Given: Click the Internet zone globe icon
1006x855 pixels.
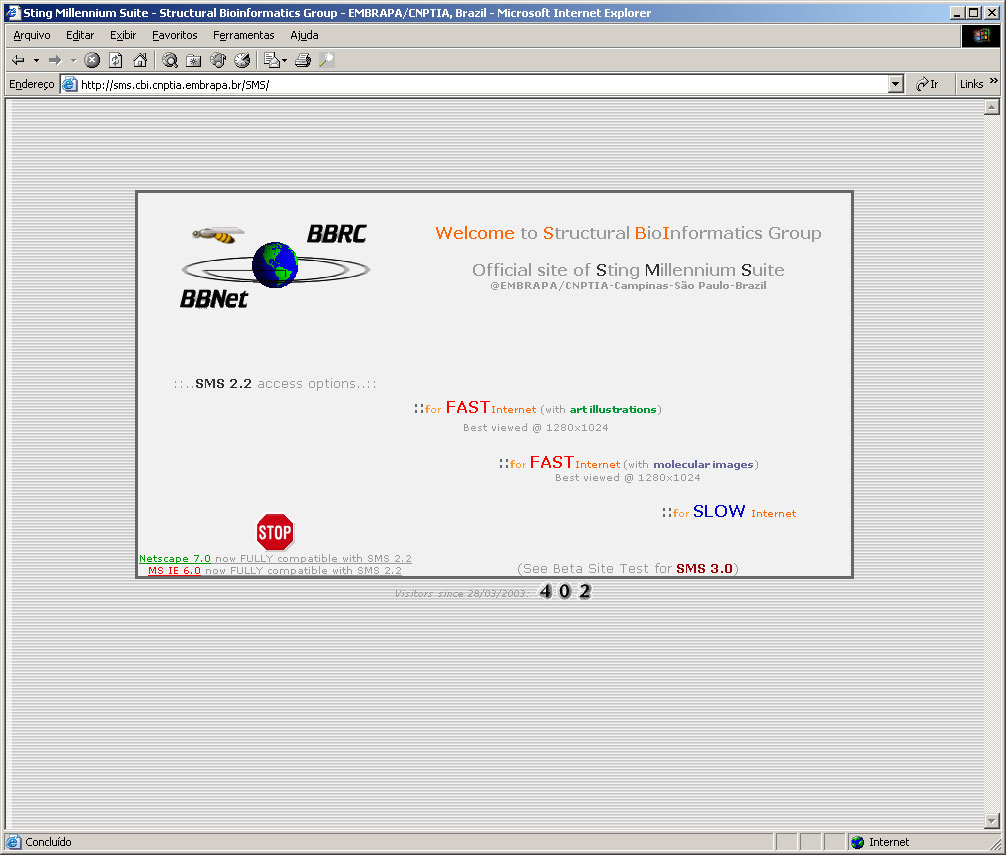Looking at the screenshot, I should pyautogui.click(x=857, y=842).
